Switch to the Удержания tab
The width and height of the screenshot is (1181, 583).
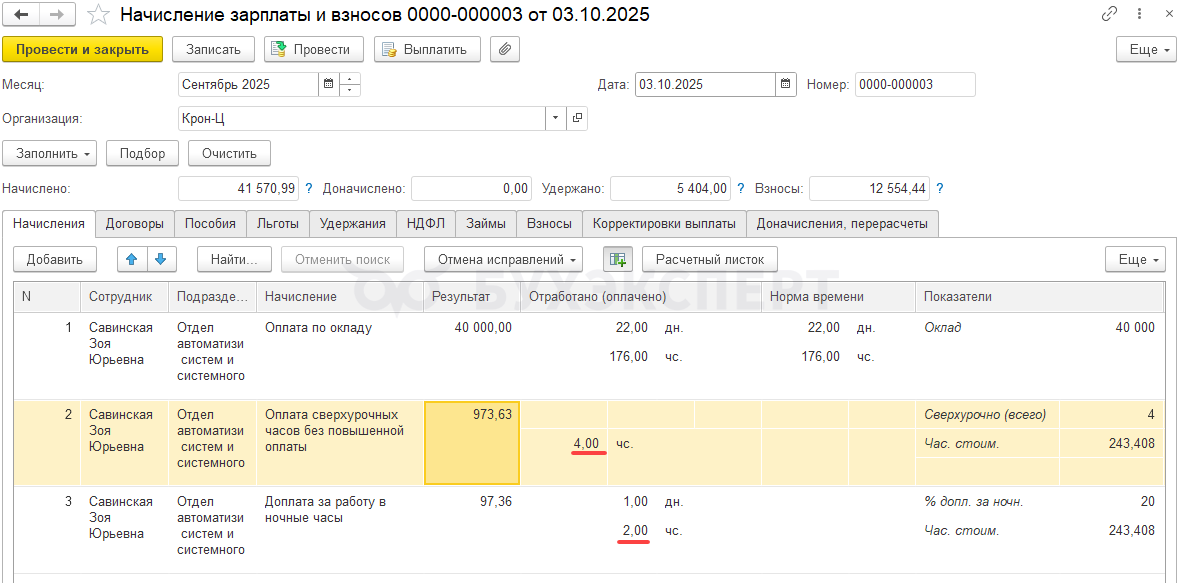352,224
